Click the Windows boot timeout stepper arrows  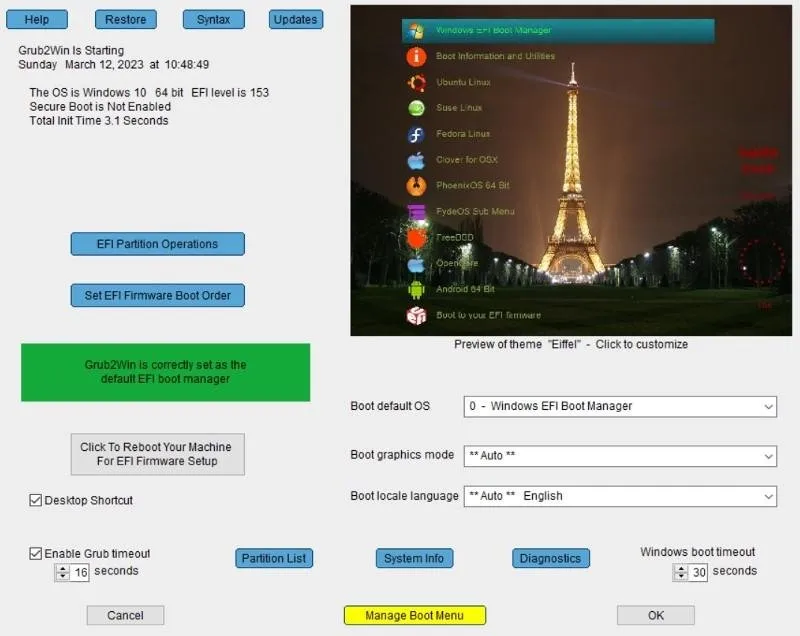[x=680, y=572]
